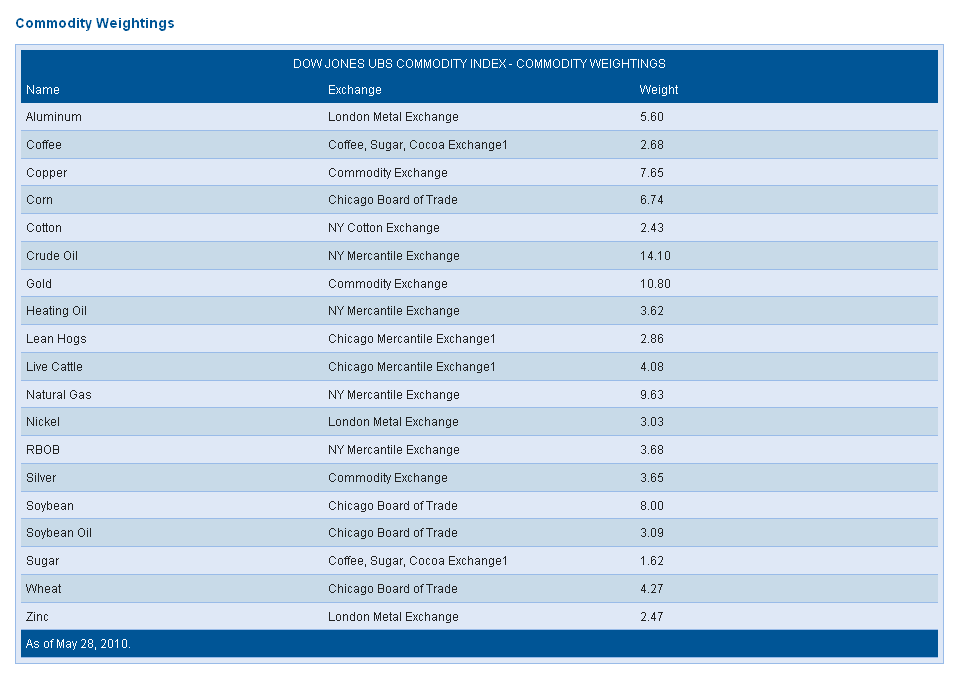Select Zinc's London Metal Exchange cell
959x693 pixels.
[x=393, y=617]
